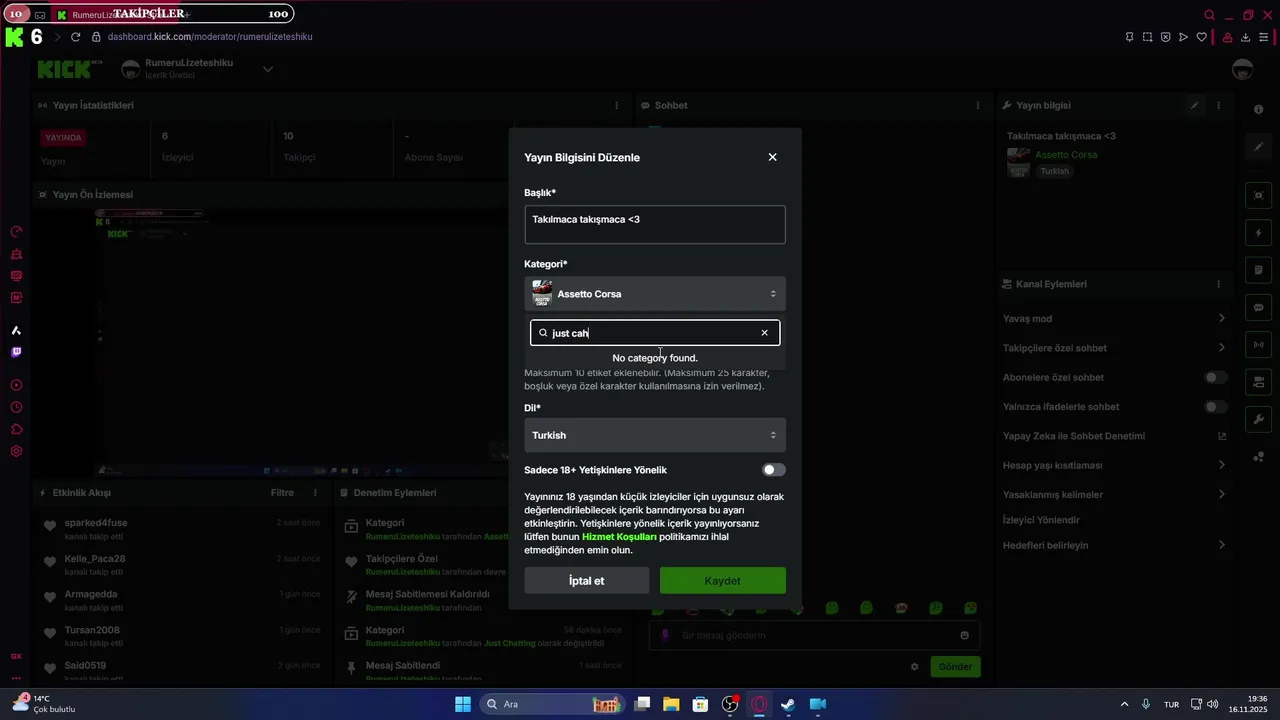
Task: Open downloads icon in browser toolbar
Action: (1245, 37)
